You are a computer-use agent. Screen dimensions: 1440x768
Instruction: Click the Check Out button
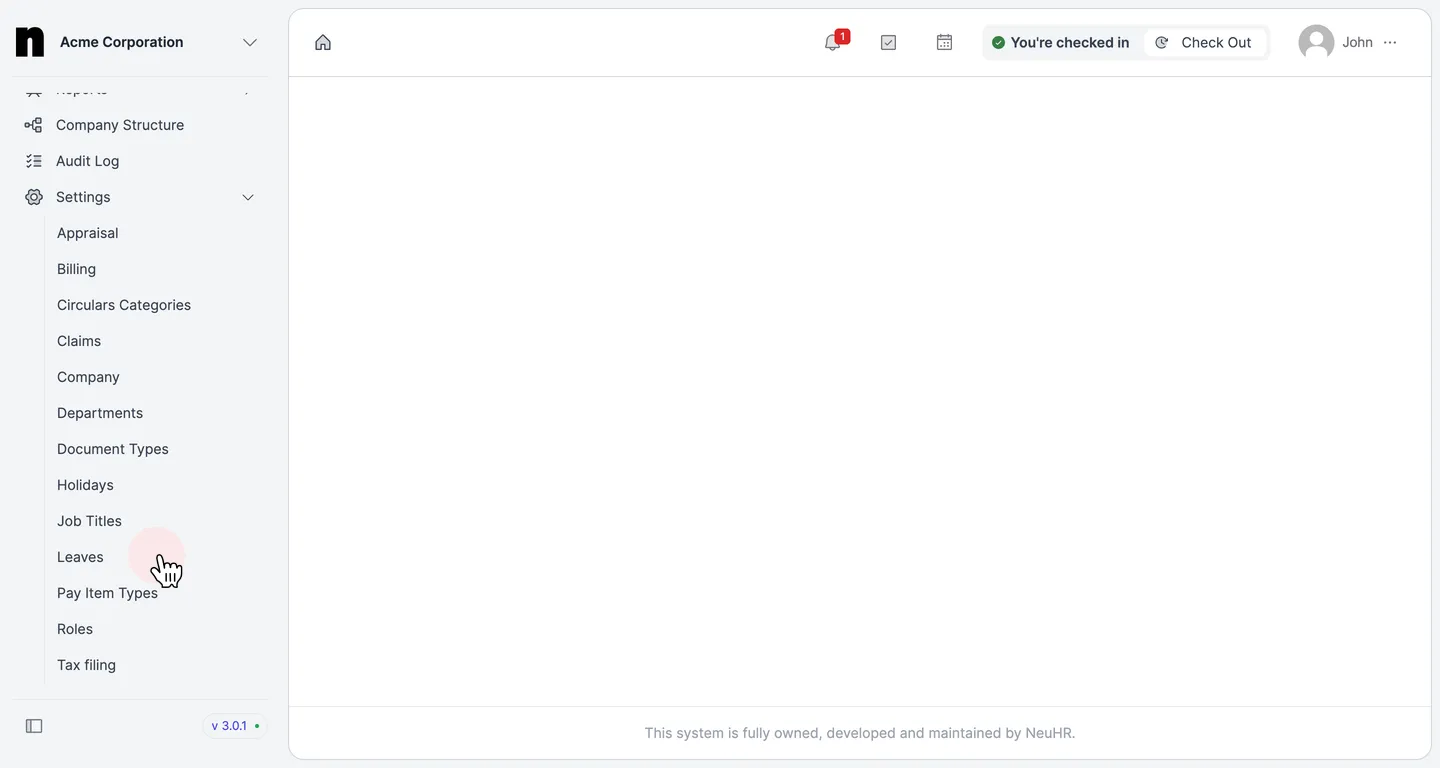pos(1205,42)
